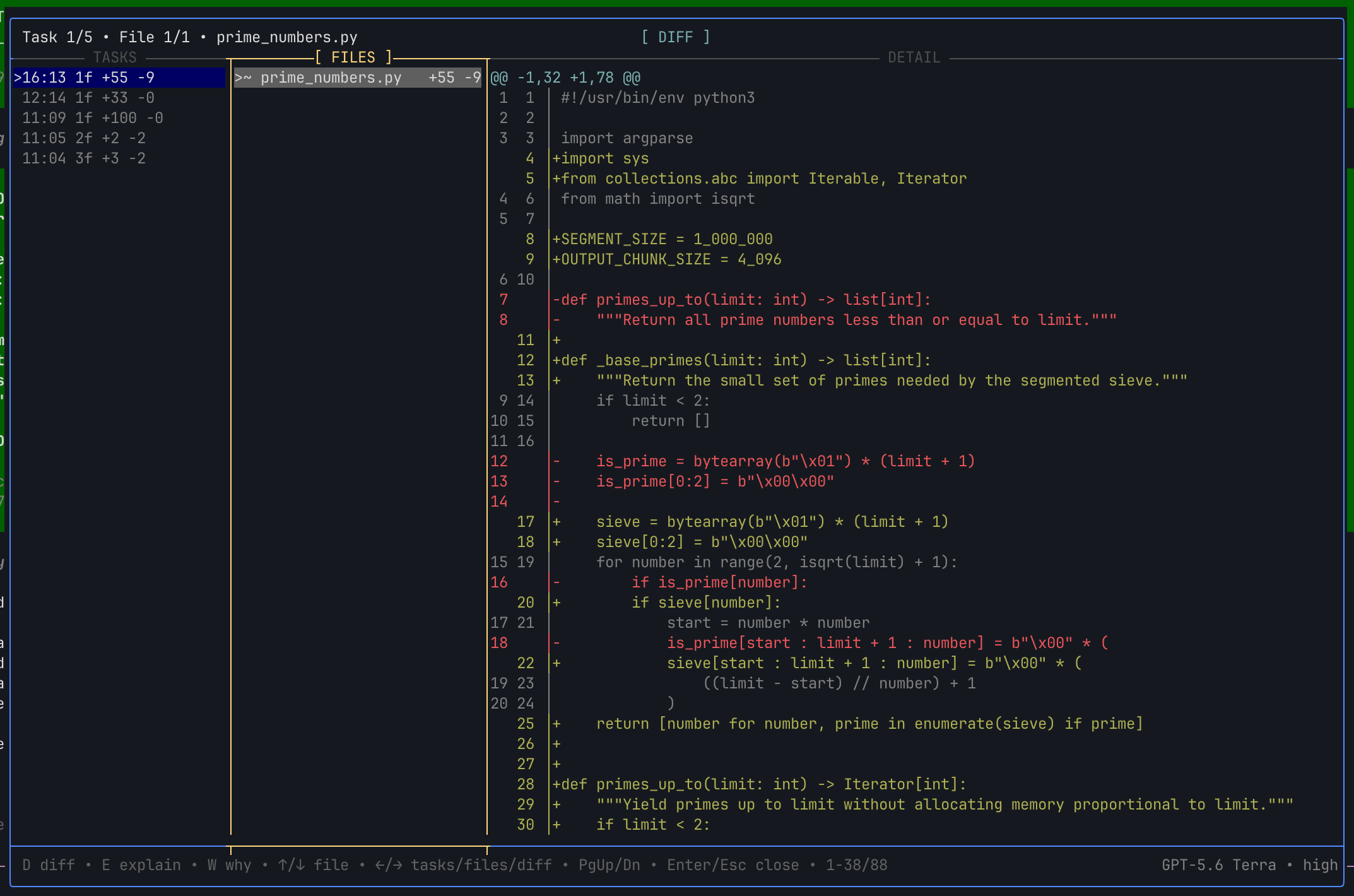
Task: Click the line 'for number in range(2, isqrt(limit) + 1):'
Action: 777,562
